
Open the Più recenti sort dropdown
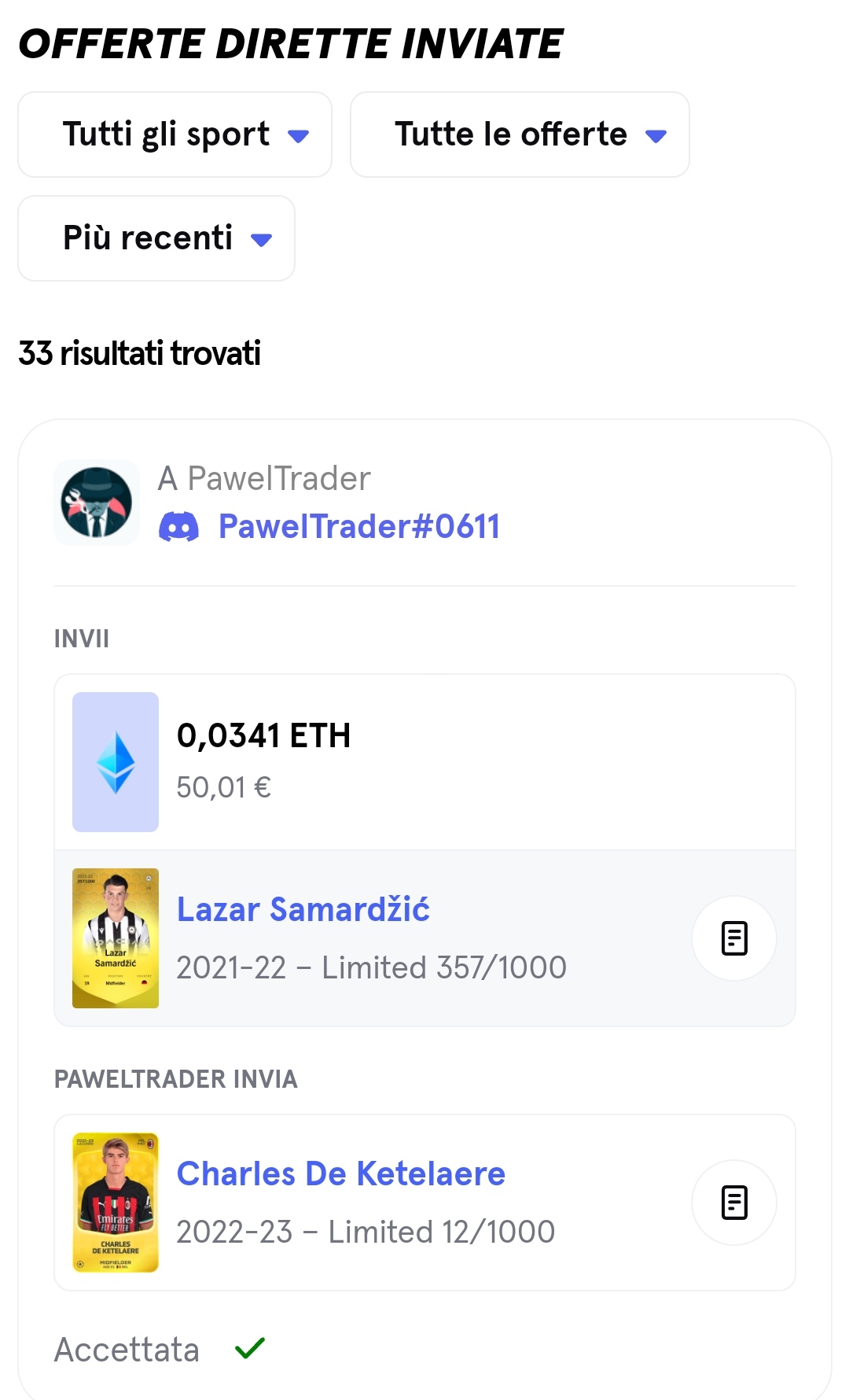coord(156,238)
